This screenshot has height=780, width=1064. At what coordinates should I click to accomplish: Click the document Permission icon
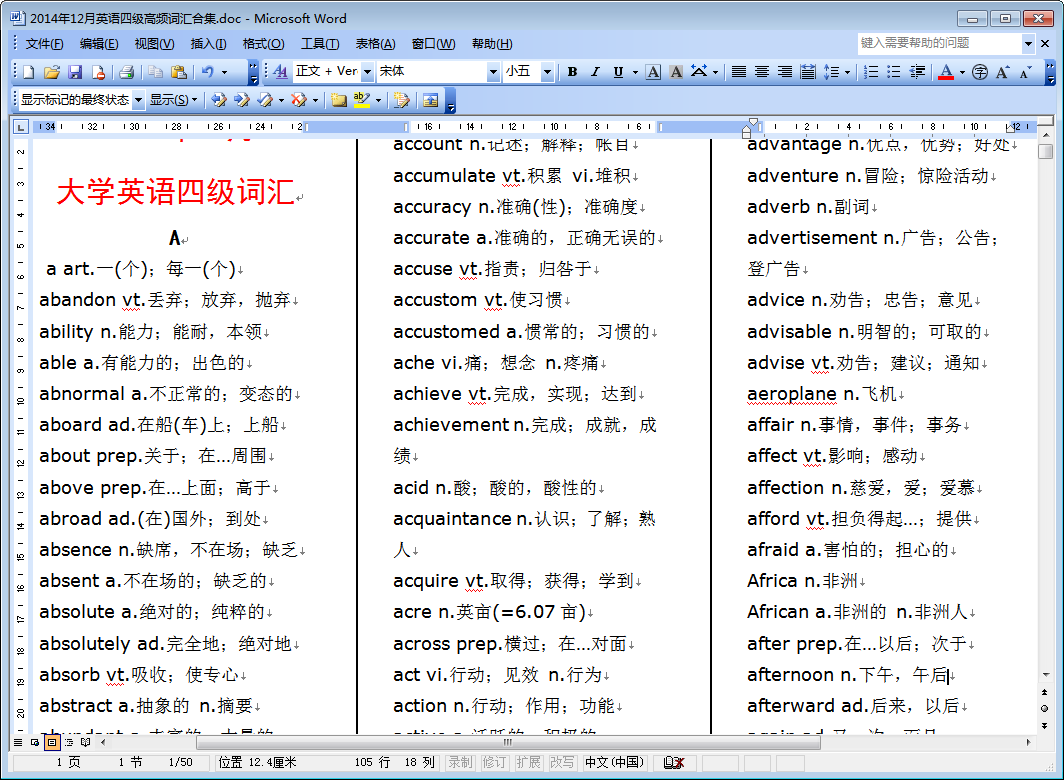pos(98,72)
